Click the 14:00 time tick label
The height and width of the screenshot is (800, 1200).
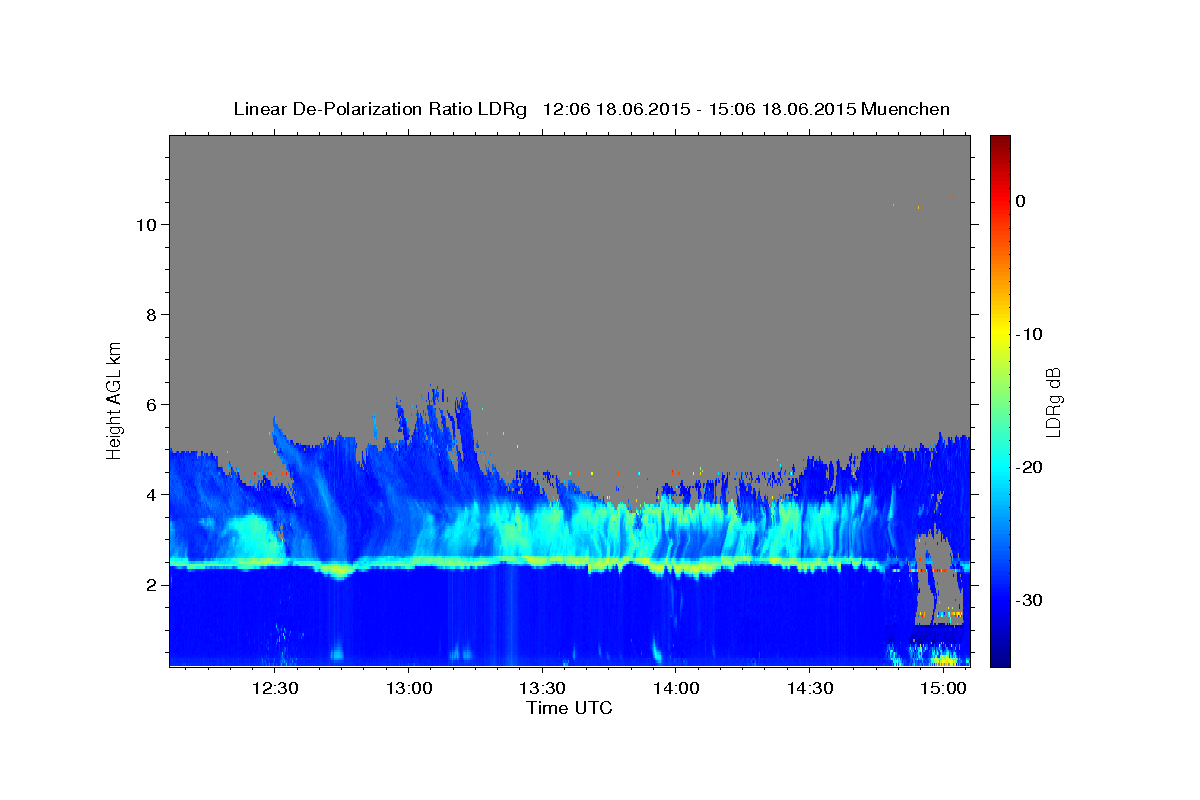675,688
